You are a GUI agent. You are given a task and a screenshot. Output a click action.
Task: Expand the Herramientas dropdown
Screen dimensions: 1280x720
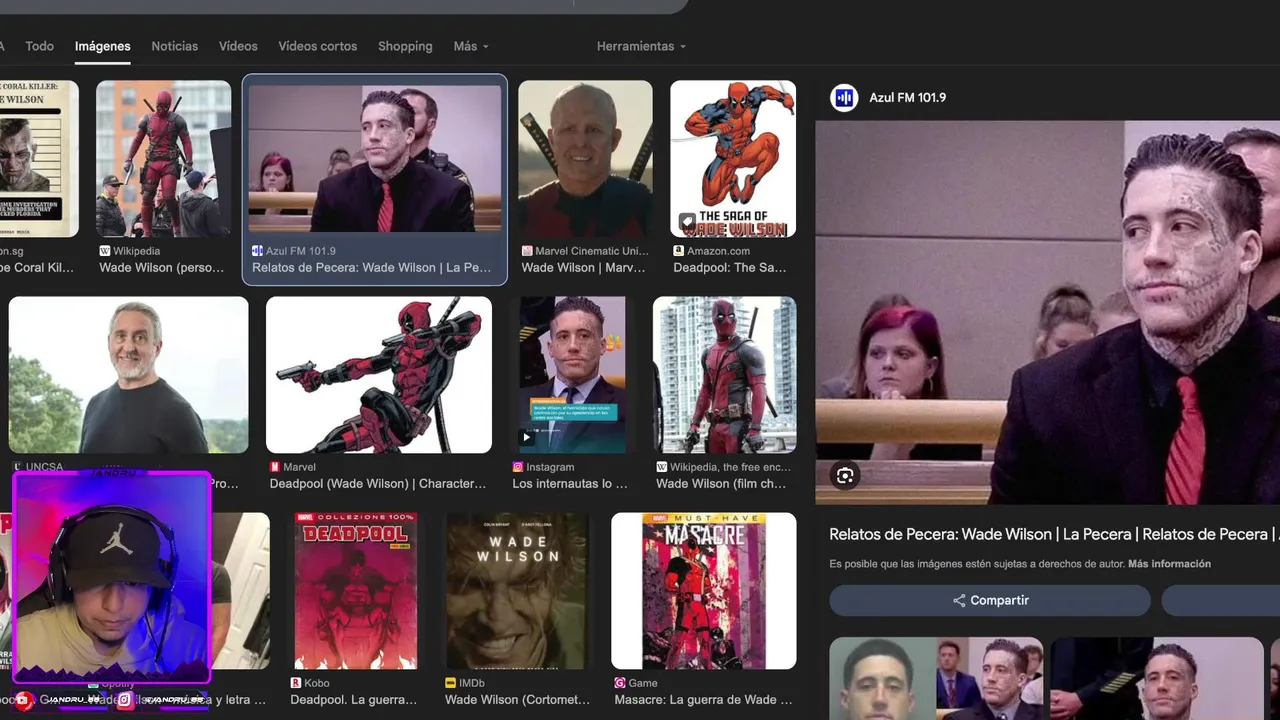point(641,46)
